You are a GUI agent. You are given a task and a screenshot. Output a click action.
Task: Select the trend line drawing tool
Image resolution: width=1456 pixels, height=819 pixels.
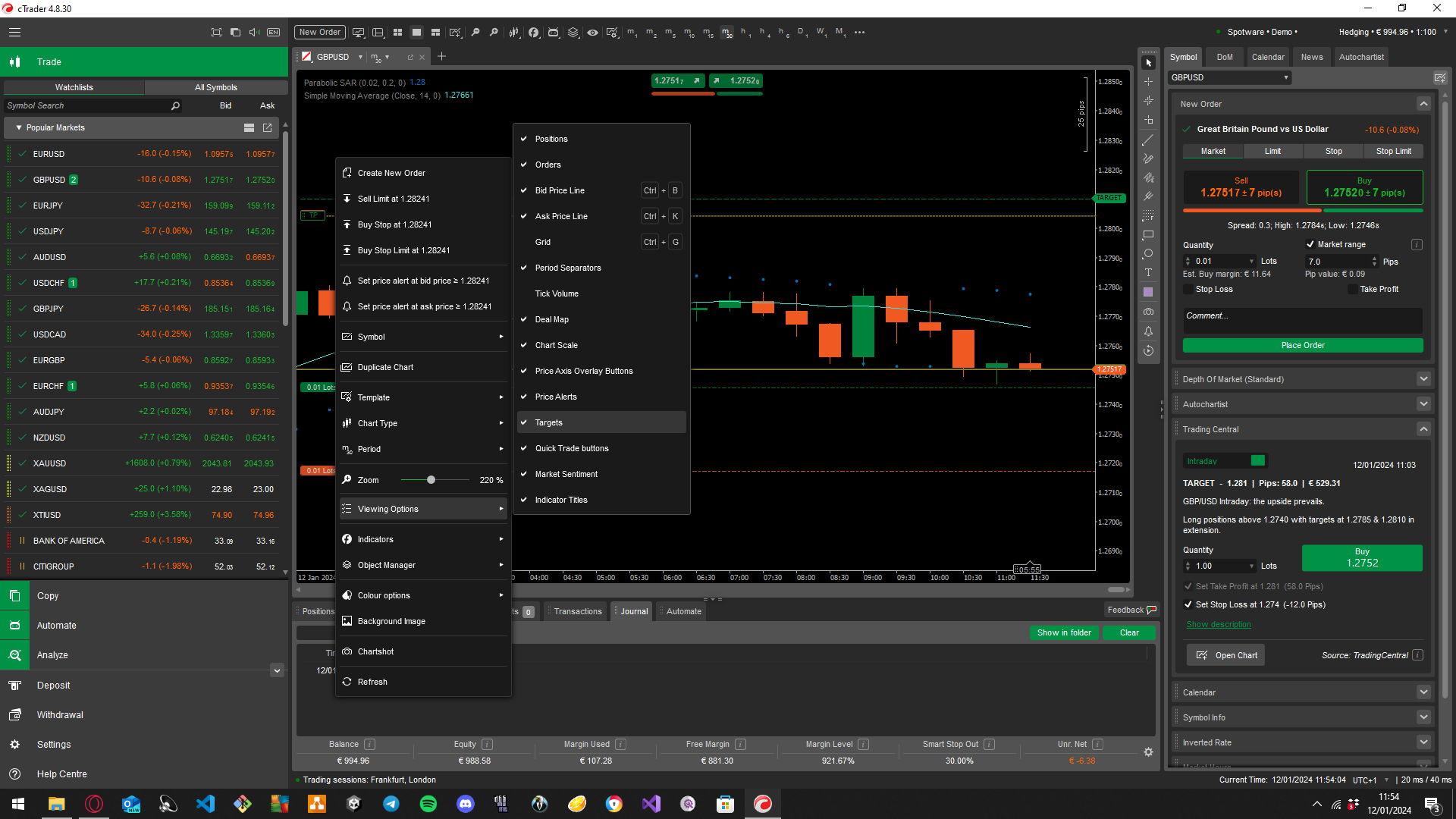coord(1148,140)
